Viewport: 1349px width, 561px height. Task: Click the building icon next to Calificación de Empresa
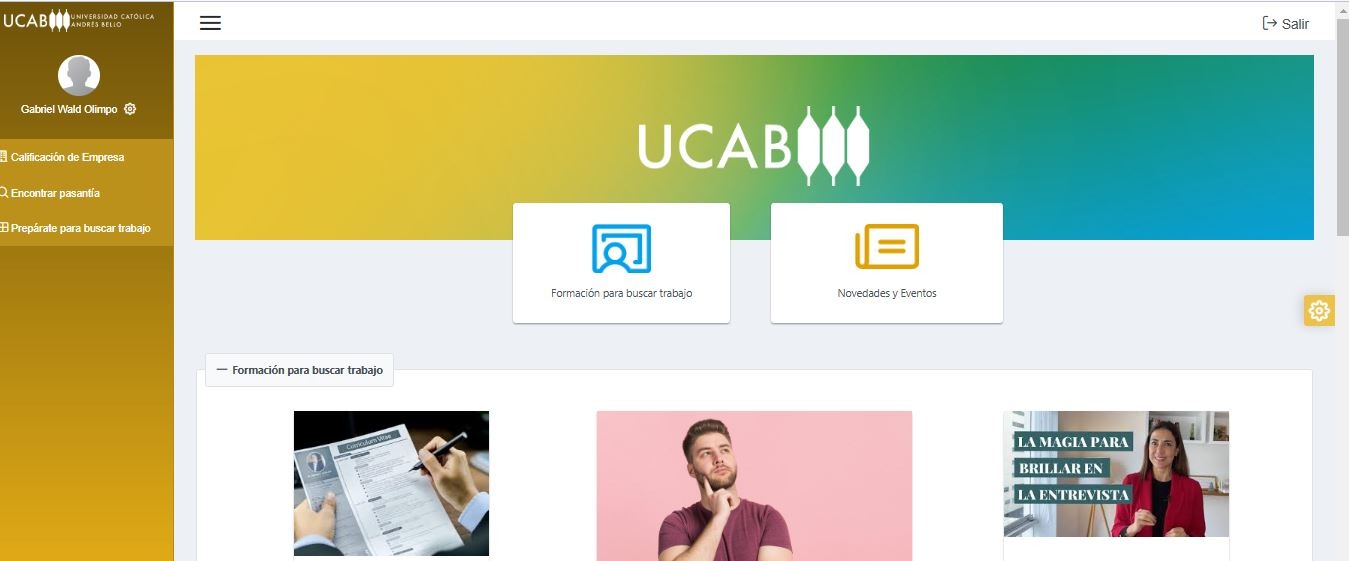(4, 157)
